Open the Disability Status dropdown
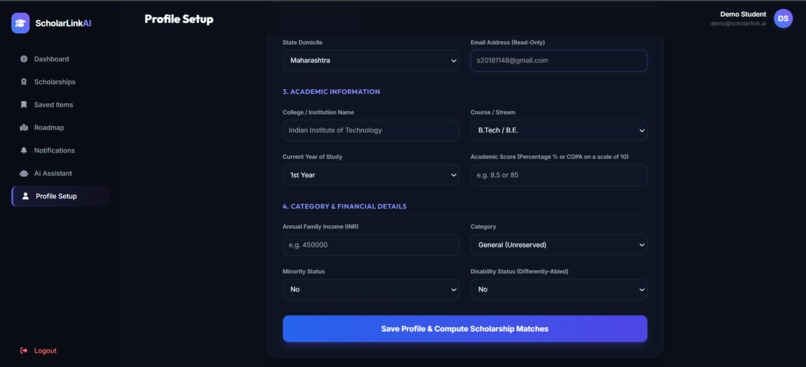Screen dimensions: 806x367 (559, 289)
